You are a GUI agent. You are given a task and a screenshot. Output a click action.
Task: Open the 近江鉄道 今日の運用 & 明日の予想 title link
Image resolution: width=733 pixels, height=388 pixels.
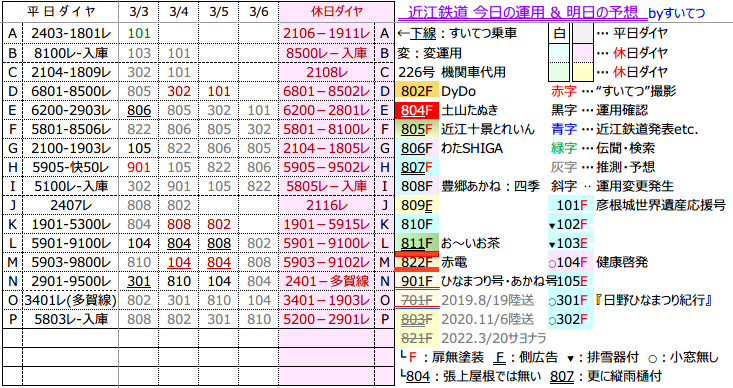tap(523, 12)
